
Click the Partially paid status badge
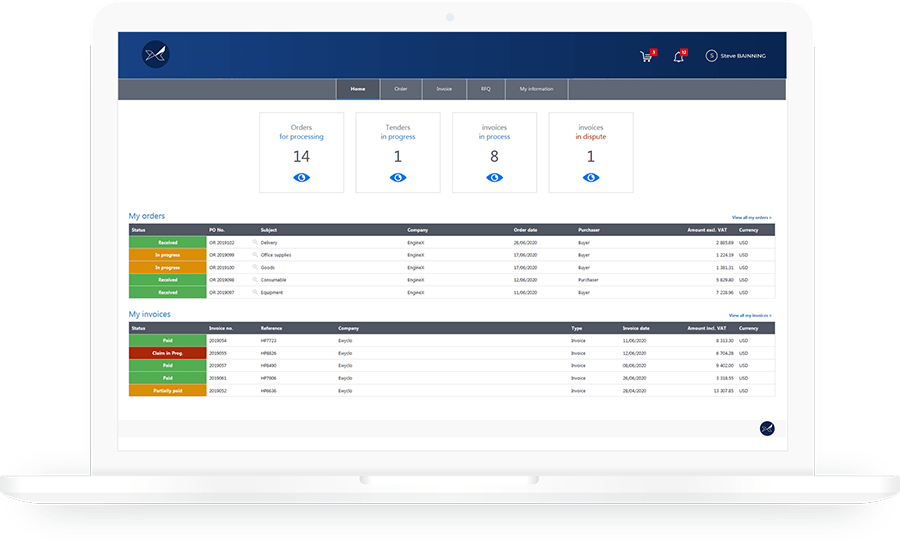tap(168, 391)
